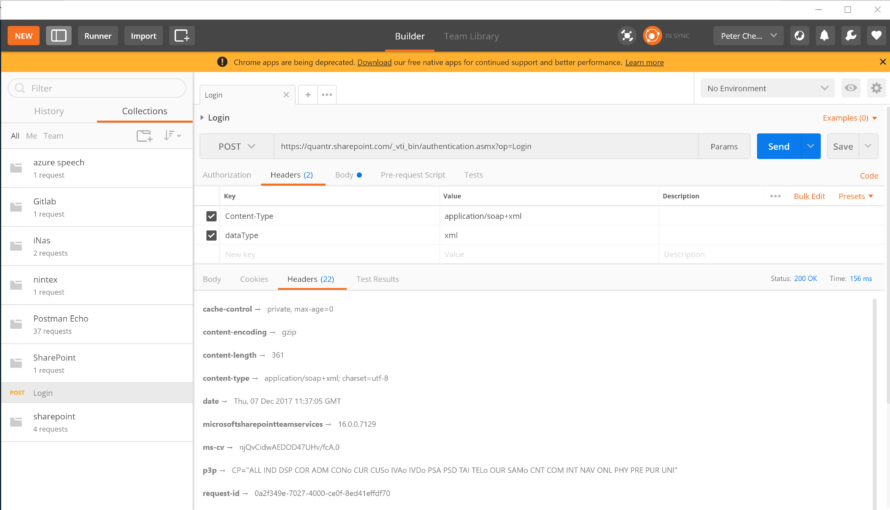This screenshot has height=510, width=890.
Task: Click the SharePoint folder icon
Action: click(16, 363)
